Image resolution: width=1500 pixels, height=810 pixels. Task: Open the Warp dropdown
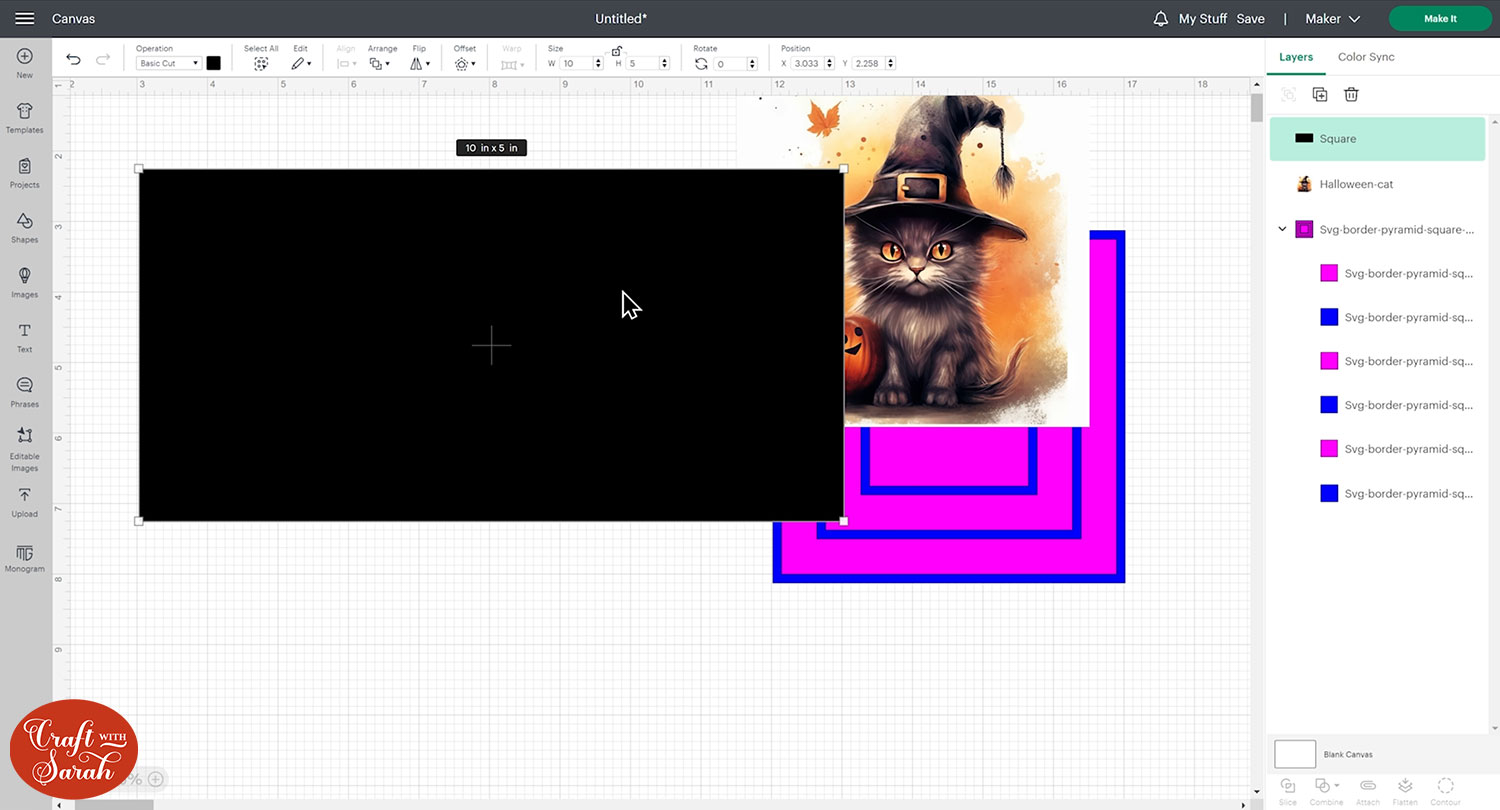pyautogui.click(x=512, y=64)
